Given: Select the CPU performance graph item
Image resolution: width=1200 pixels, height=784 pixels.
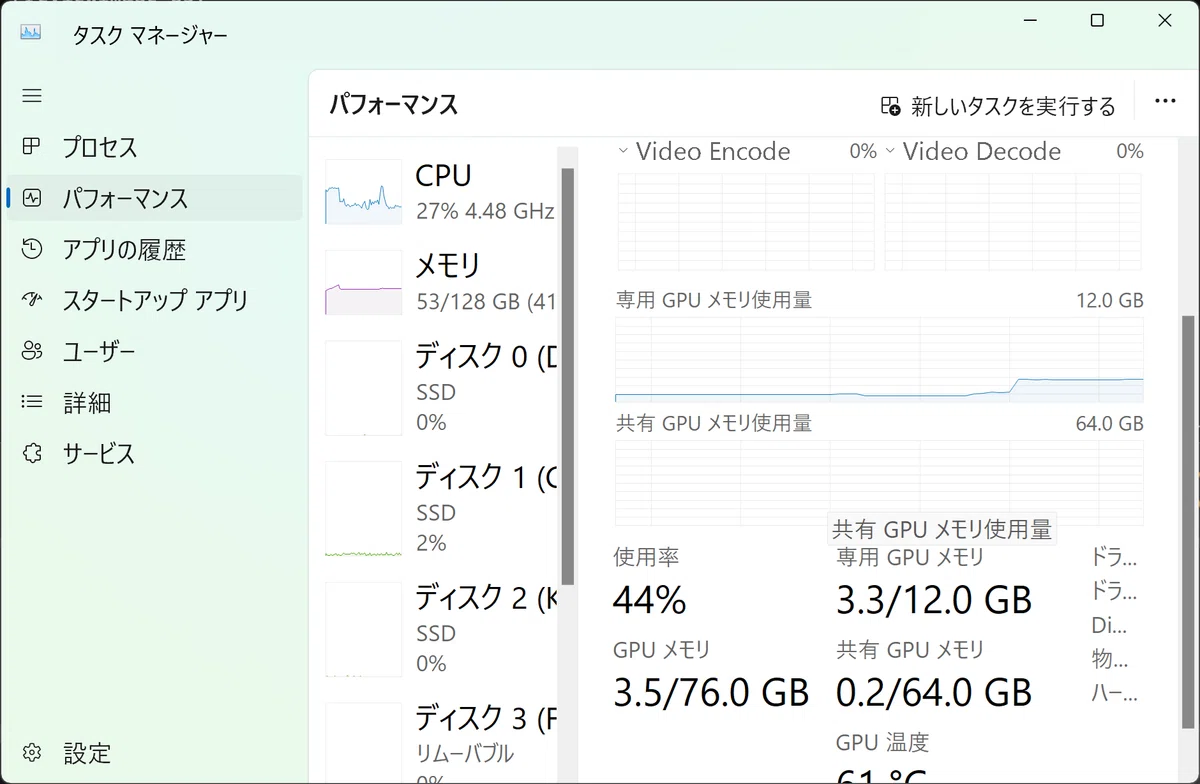Looking at the screenshot, I should pos(440,192).
